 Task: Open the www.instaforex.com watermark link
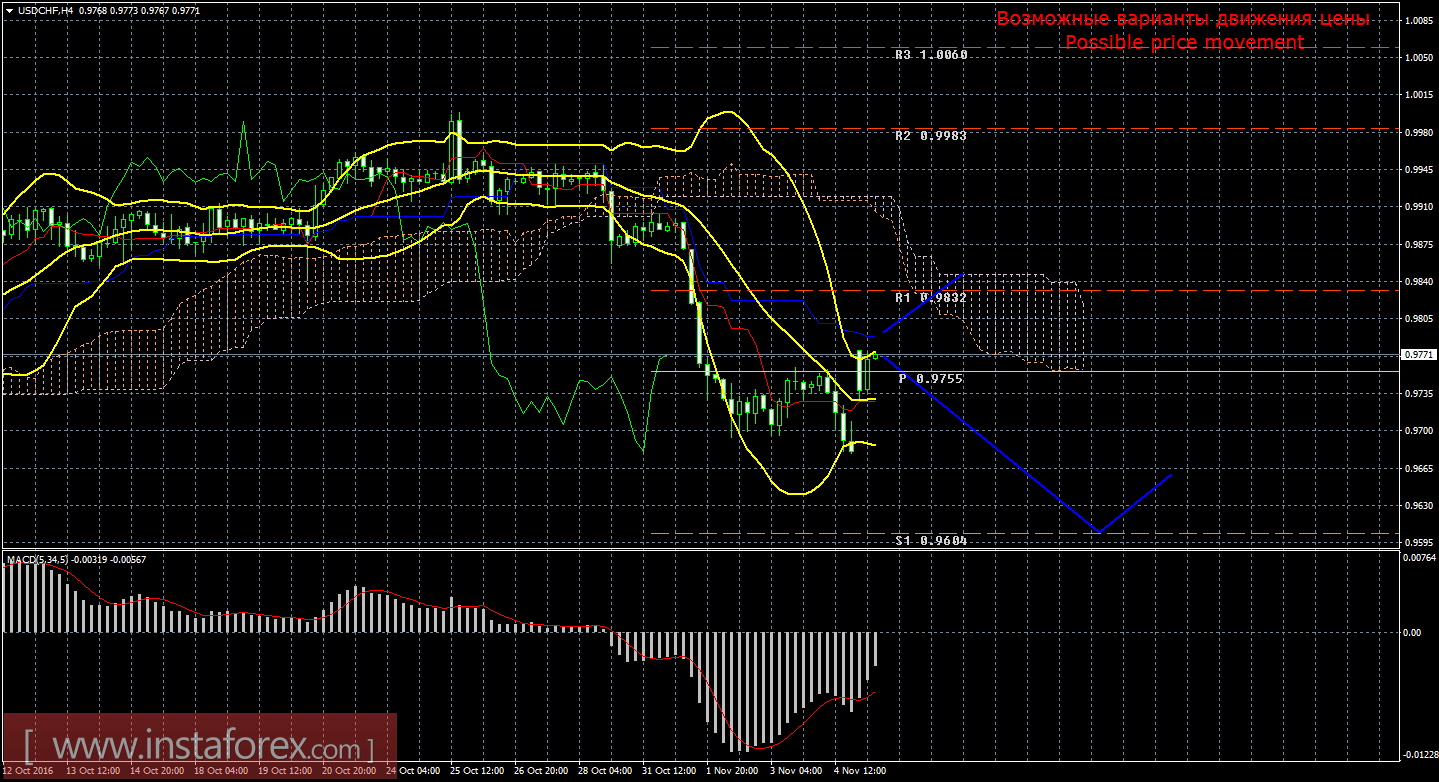click(198, 747)
